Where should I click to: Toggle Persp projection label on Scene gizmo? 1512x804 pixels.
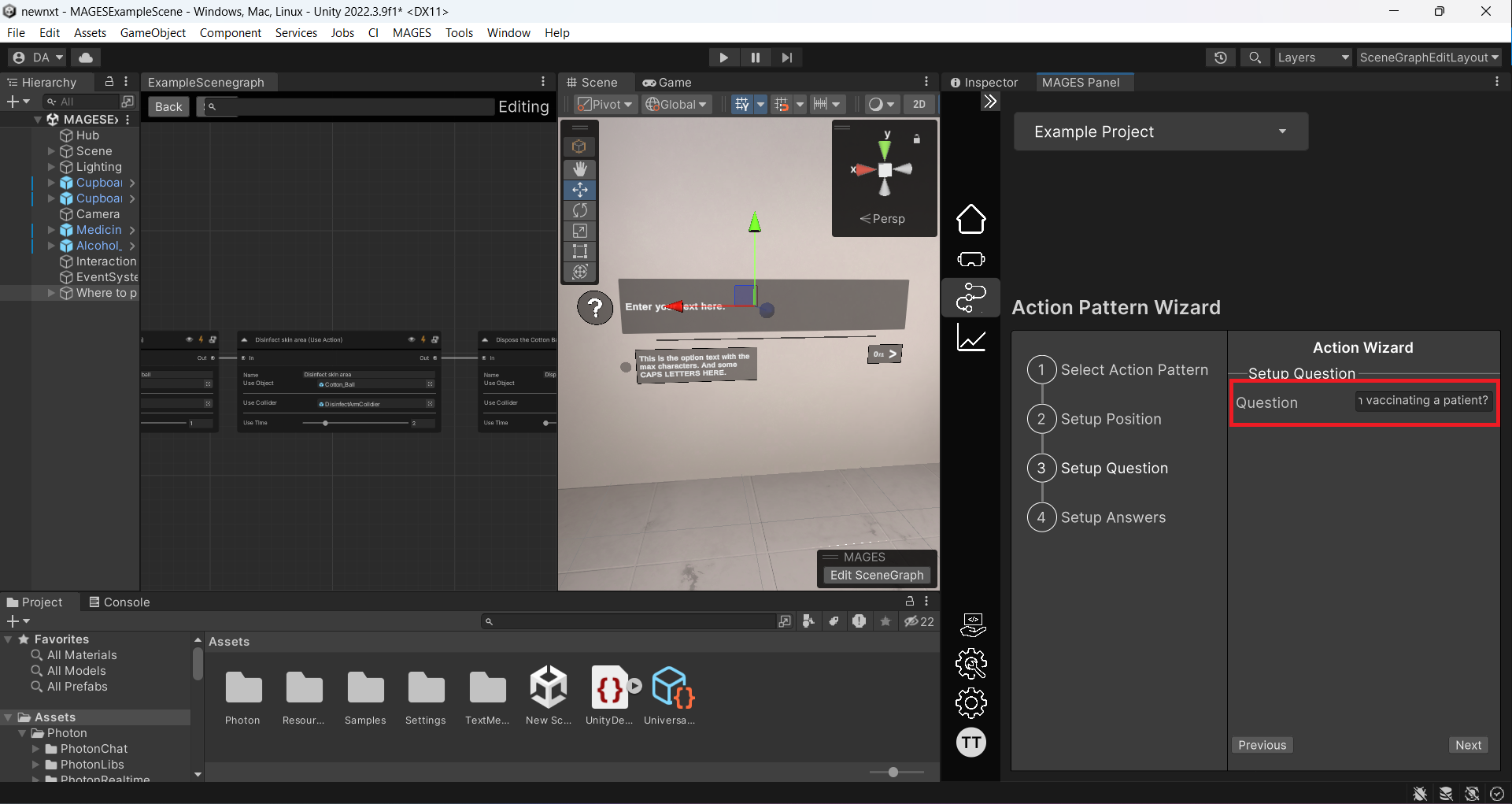[882, 218]
